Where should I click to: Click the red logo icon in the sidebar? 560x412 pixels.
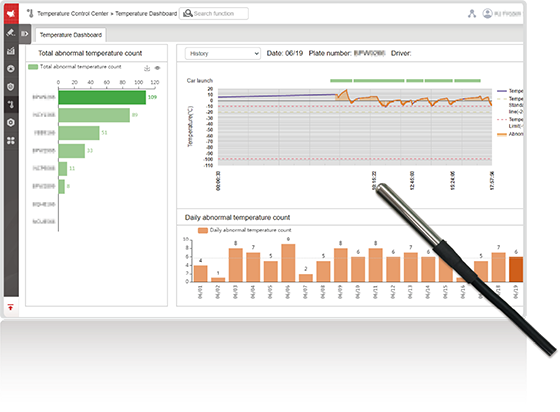tap(11, 14)
